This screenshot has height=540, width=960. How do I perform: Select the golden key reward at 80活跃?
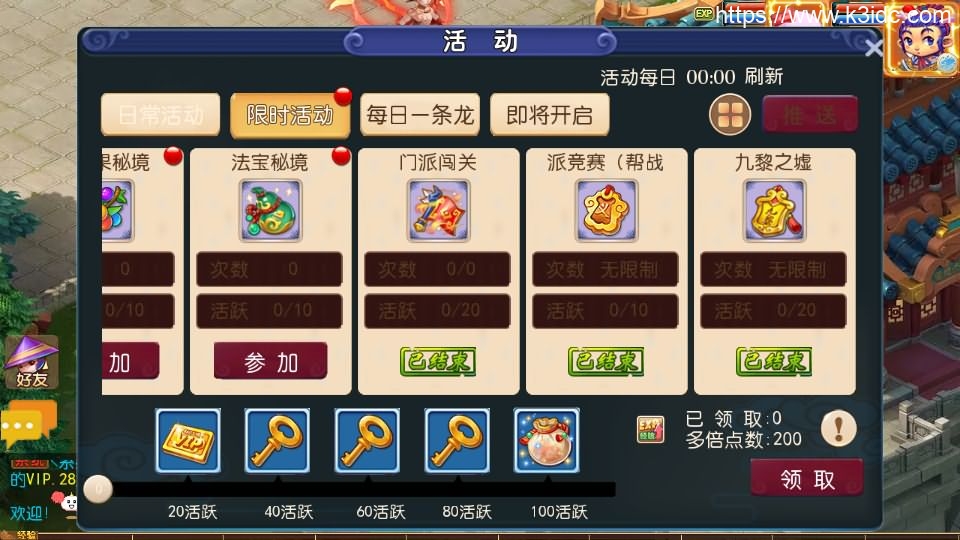(x=457, y=441)
